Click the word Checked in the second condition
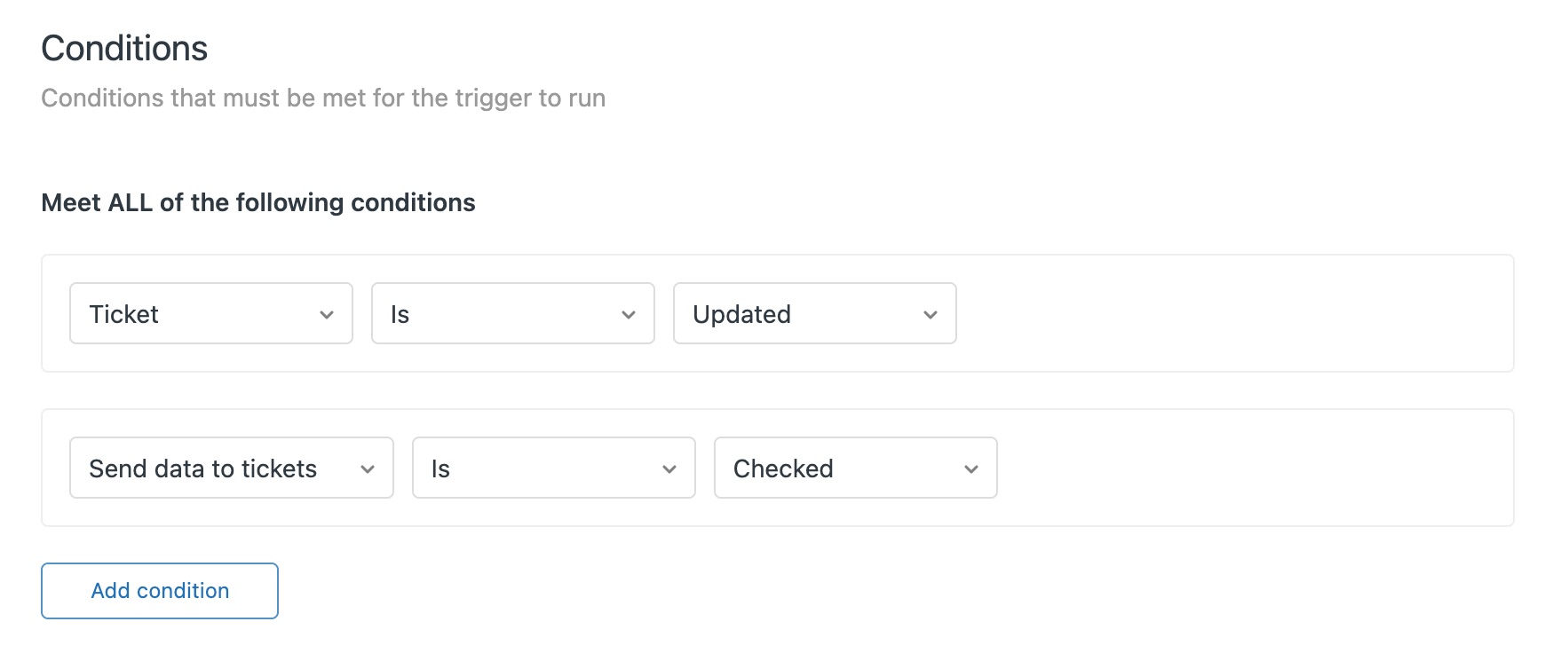This screenshot has width=1568, height=669. point(783,468)
